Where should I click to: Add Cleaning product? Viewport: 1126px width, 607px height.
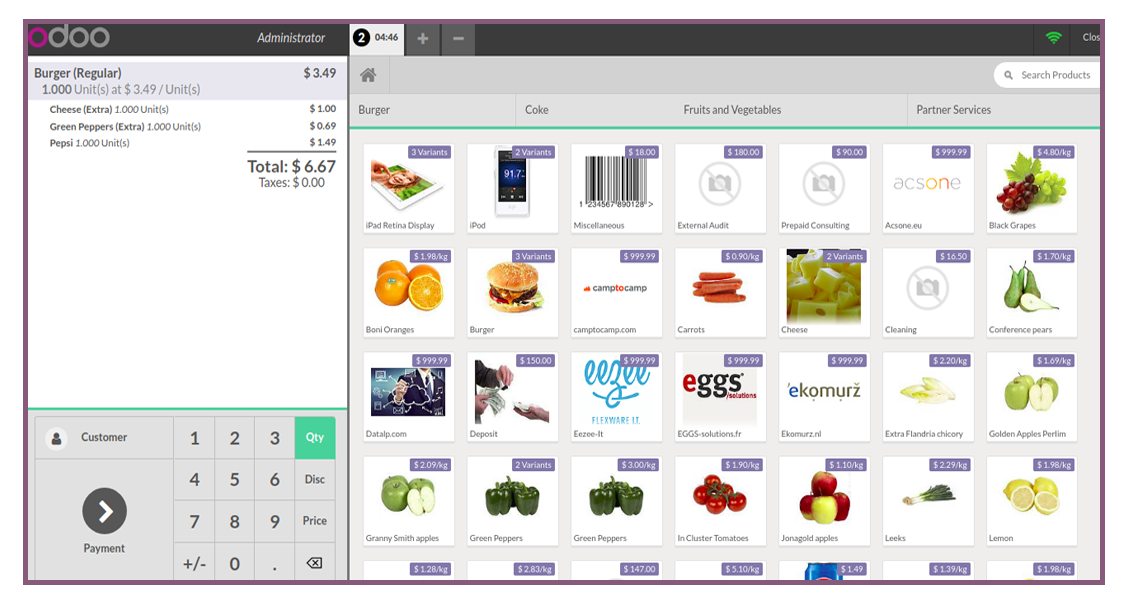point(928,292)
